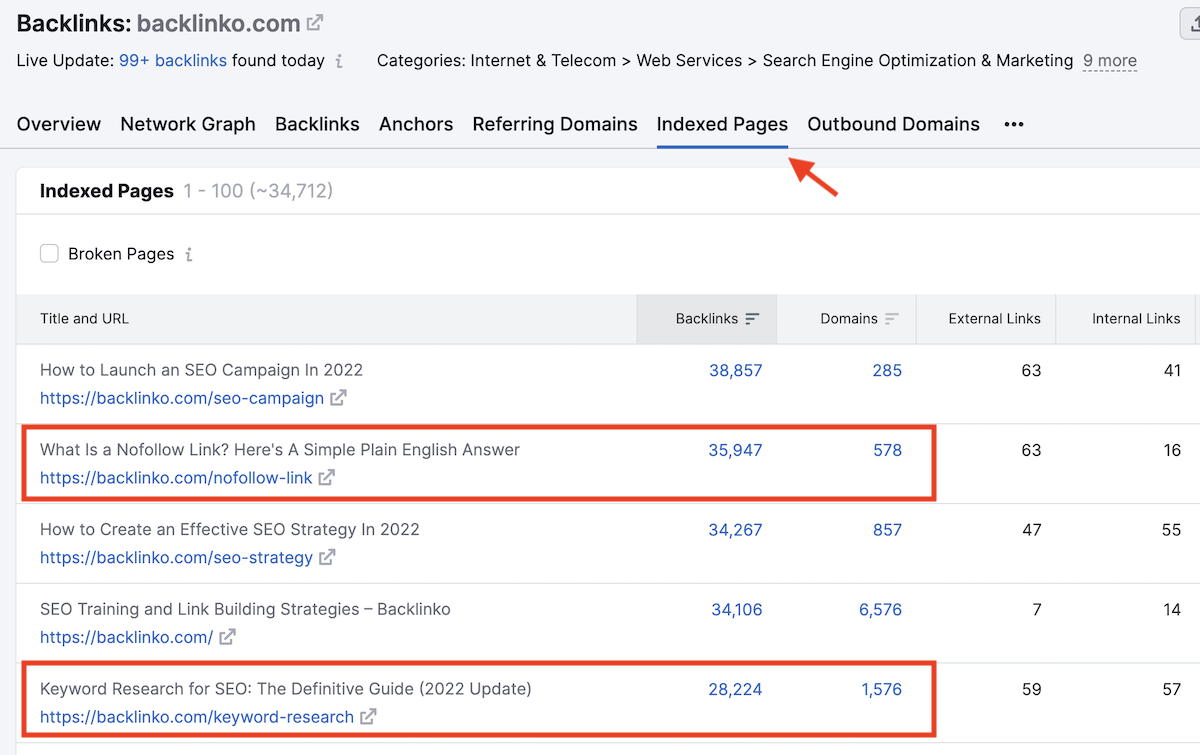Switch to the Anchors tab
The width and height of the screenshot is (1200, 755).
coord(416,125)
